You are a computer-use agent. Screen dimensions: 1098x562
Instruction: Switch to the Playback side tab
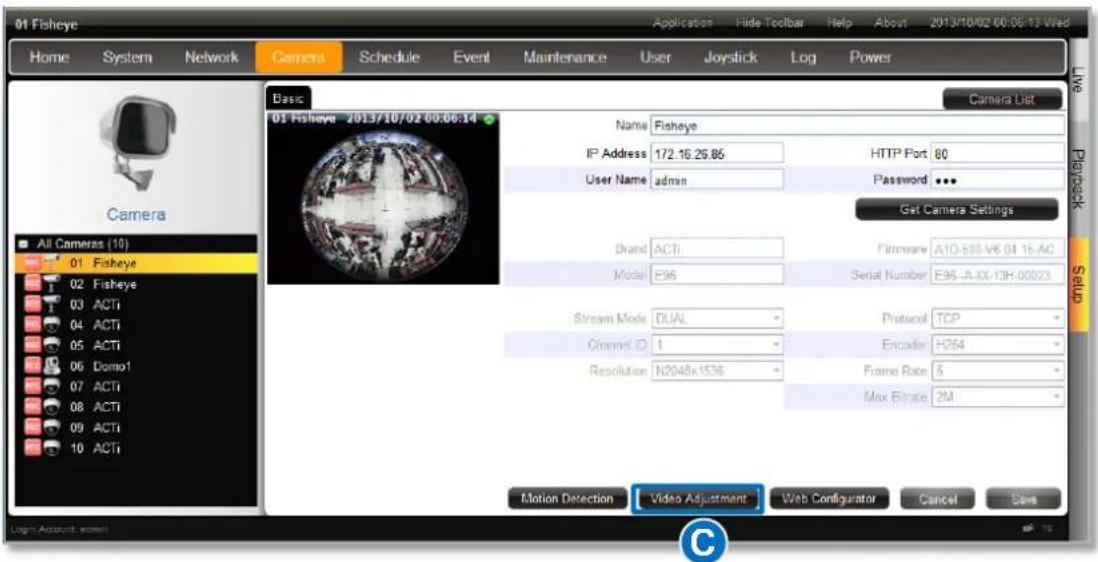(1078, 179)
